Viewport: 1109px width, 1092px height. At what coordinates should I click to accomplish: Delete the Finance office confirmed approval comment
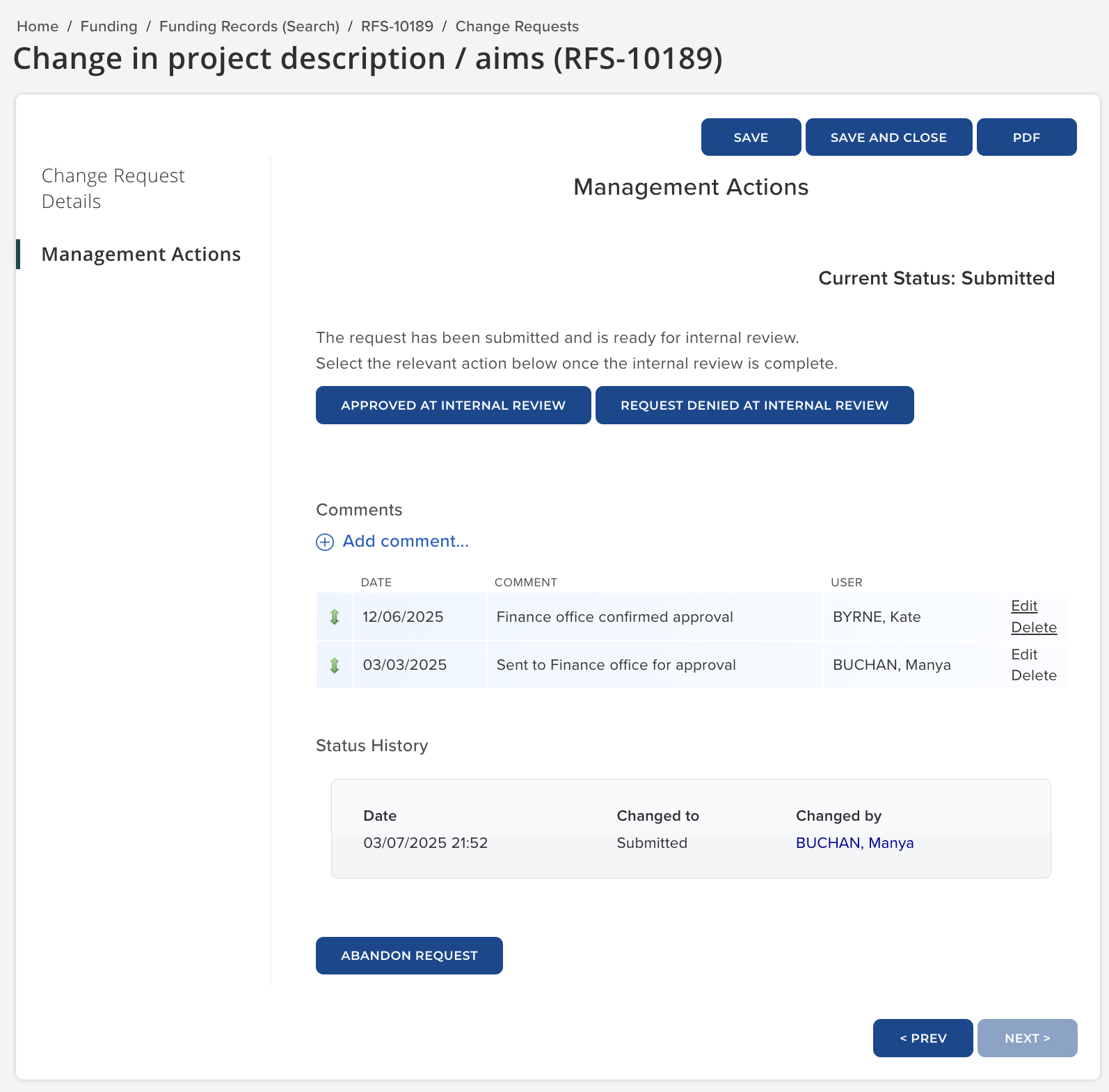pos(1034,627)
